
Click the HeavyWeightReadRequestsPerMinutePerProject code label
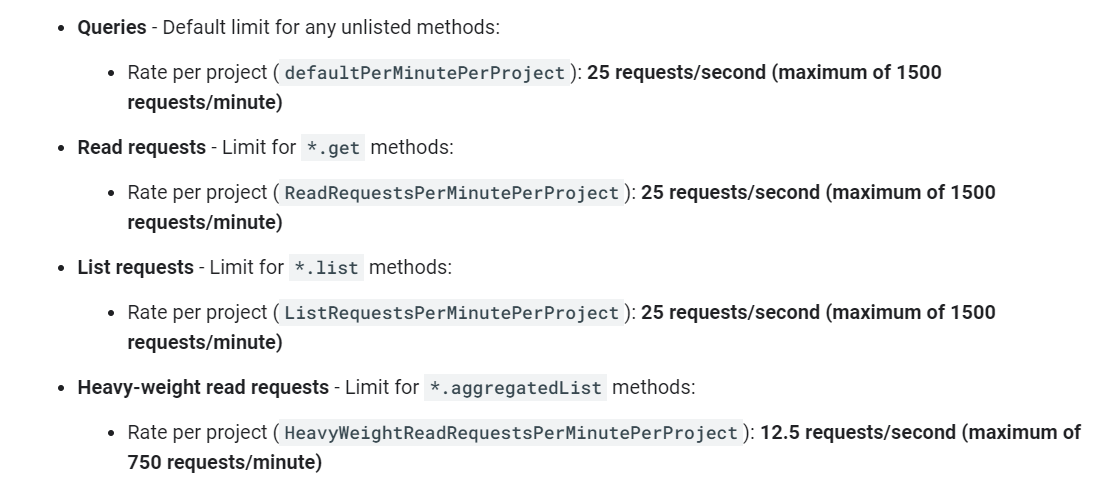[511, 433]
